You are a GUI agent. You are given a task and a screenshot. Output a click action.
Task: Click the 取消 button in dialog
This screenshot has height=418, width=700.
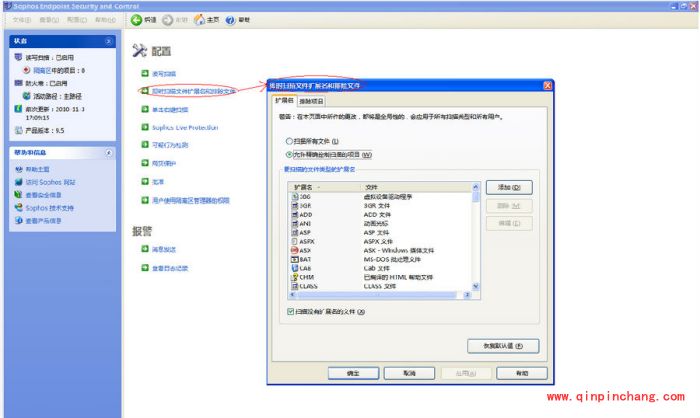coord(409,373)
